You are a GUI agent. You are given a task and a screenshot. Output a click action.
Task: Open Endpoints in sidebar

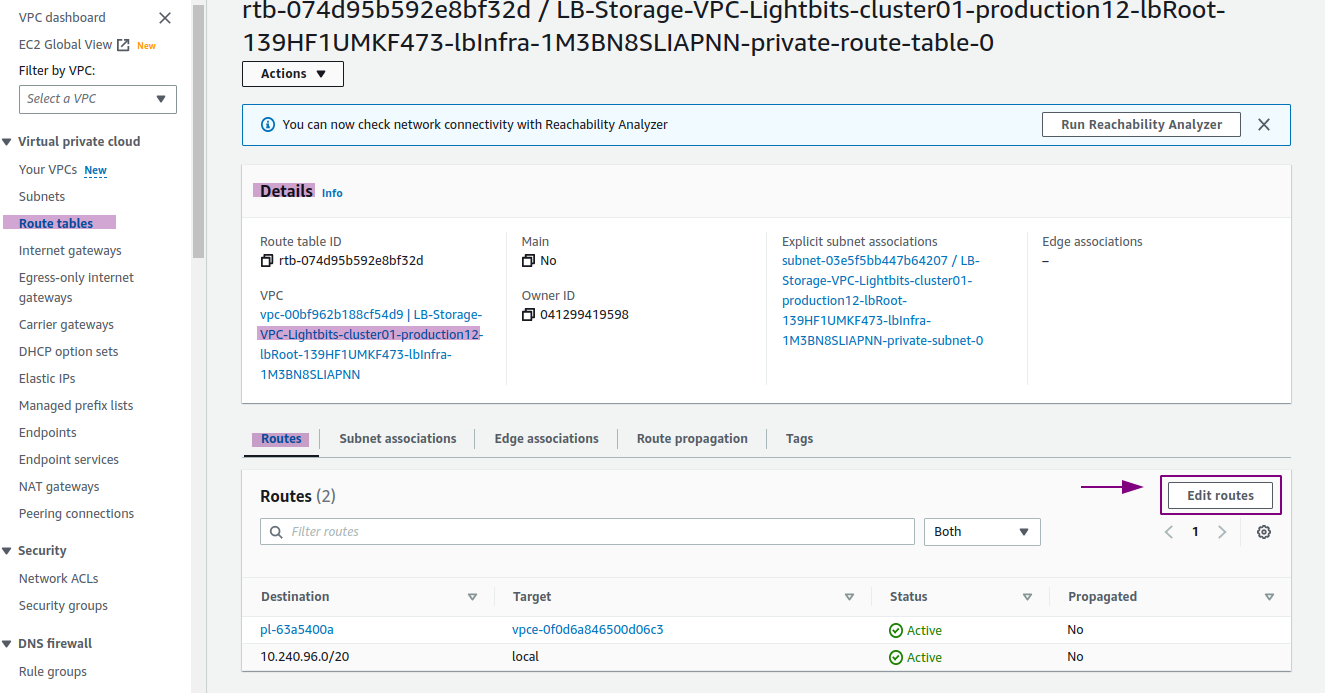coord(48,433)
